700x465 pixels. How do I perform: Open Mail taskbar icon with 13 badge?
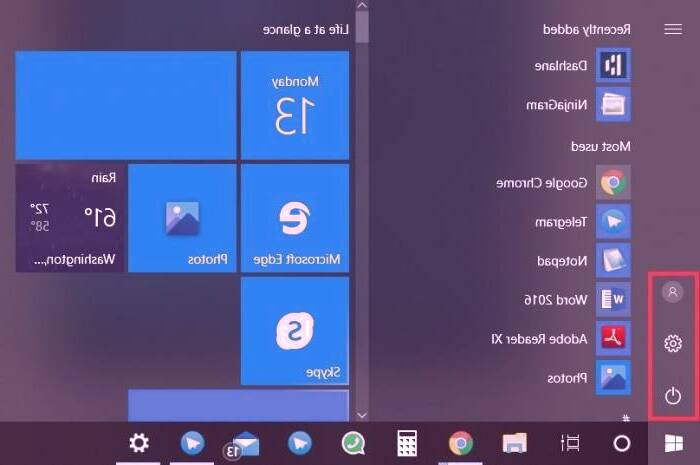point(242,444)
